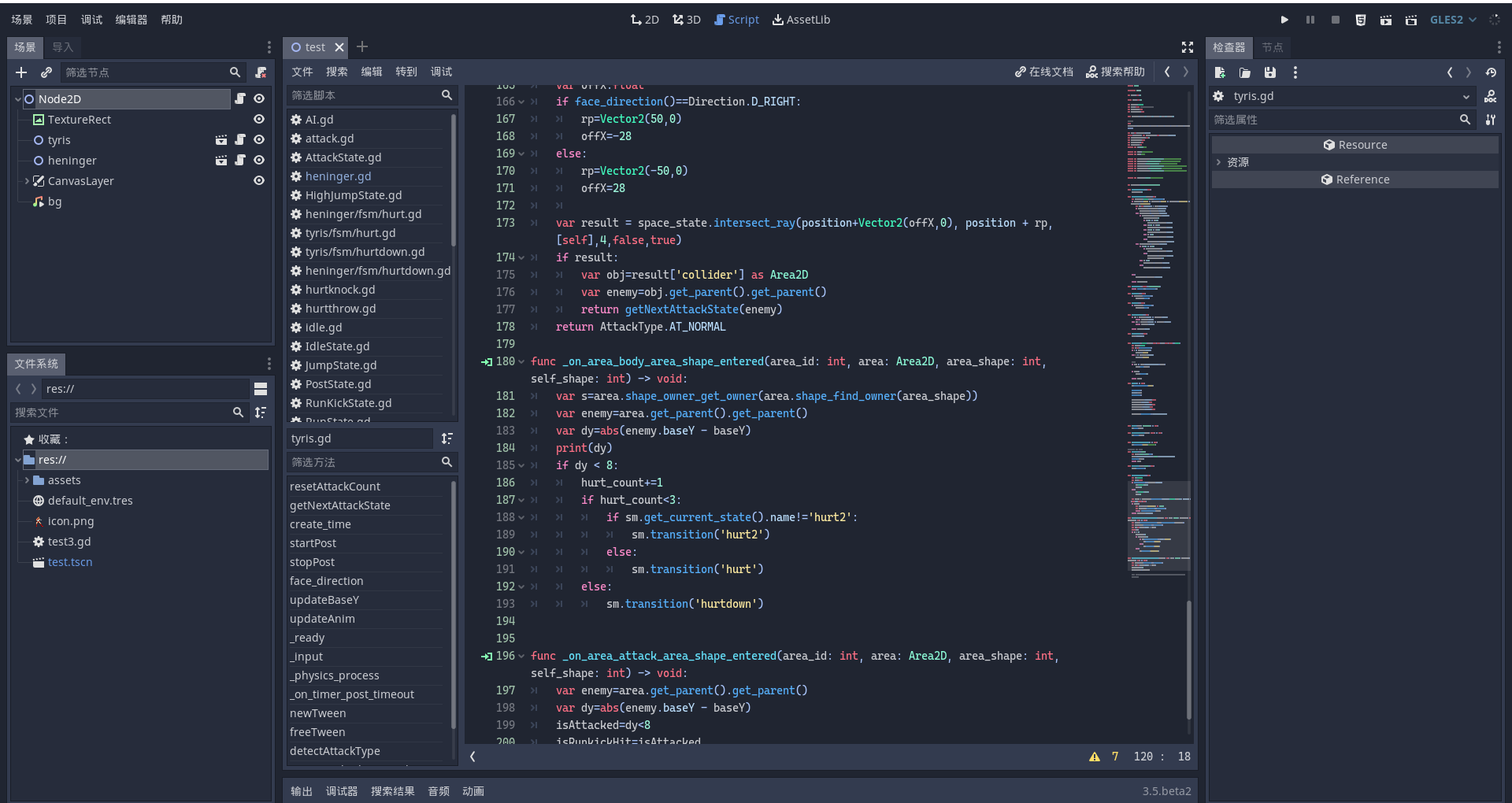
Task: Expand the assets folder
Action: pyautogui.click(x=27, y=480)
